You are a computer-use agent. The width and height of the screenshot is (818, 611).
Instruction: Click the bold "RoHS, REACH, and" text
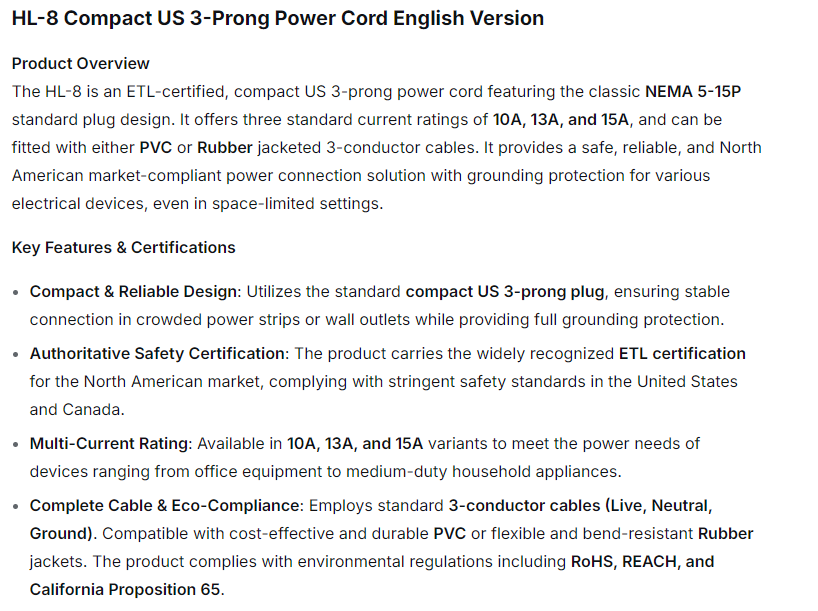[642, 561]
